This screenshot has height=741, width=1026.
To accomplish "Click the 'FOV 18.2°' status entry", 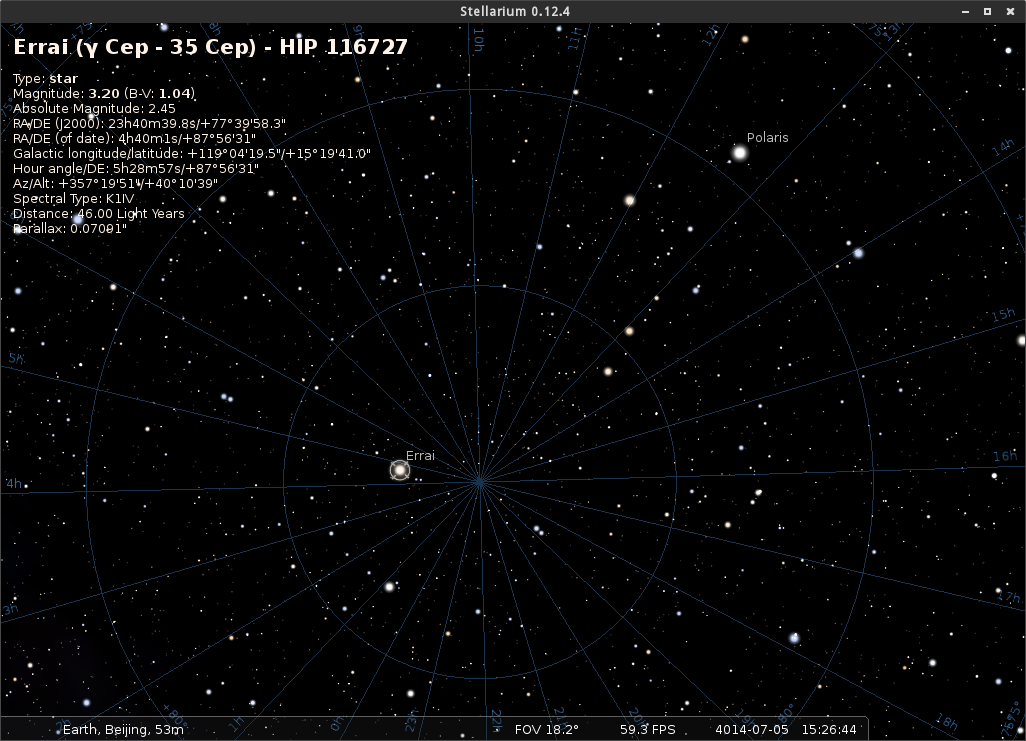I will pyautogui.click(x=546, y=729).
